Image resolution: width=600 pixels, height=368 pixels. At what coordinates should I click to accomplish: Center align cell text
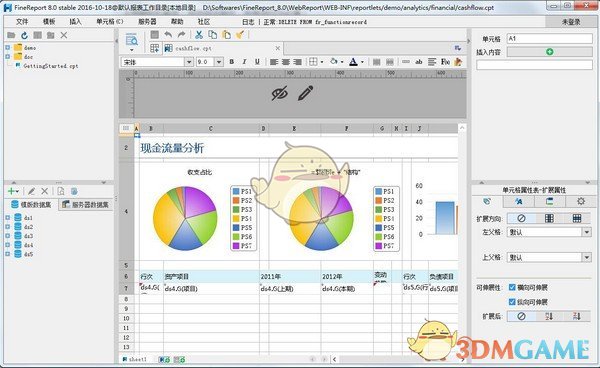point(286,62)
